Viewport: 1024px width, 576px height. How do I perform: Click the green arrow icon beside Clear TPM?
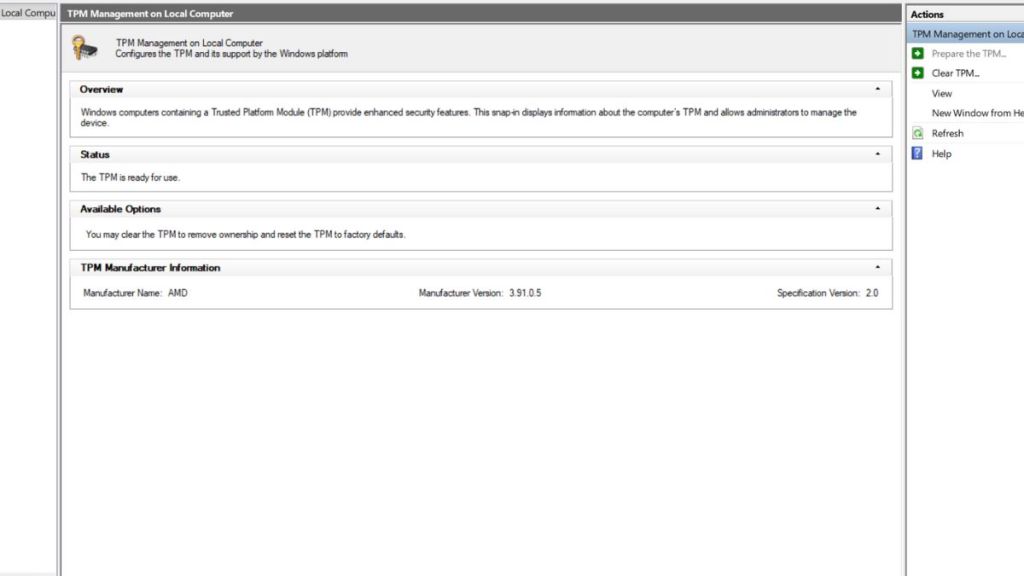click(x=917, y=73)
